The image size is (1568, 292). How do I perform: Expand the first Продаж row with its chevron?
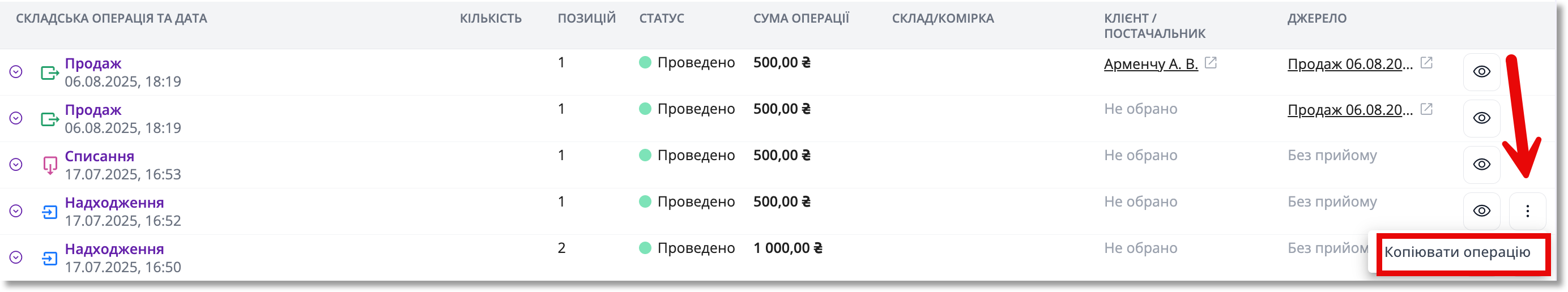click(16, 72)
